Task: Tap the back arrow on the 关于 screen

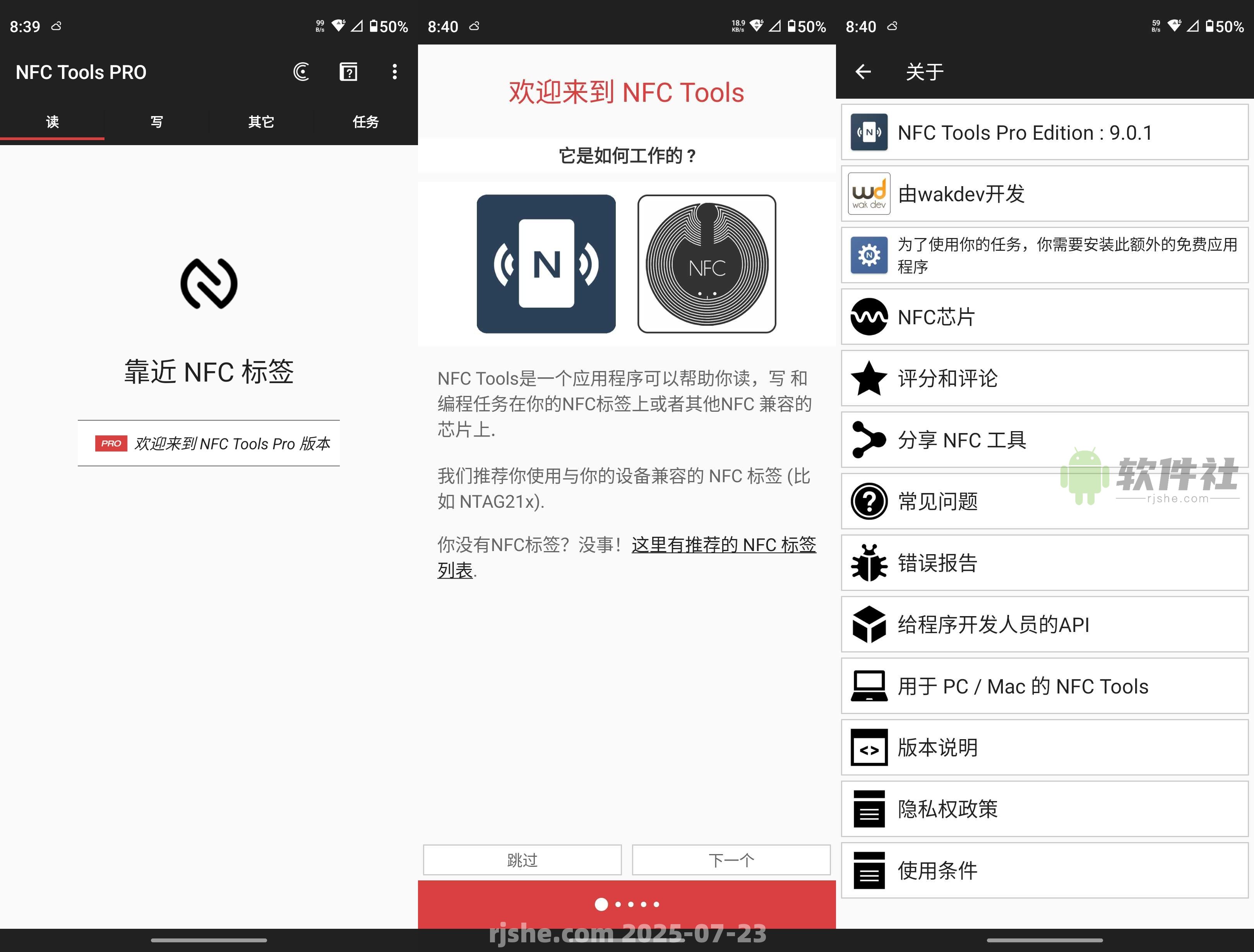Action: (x=863, y=72)
